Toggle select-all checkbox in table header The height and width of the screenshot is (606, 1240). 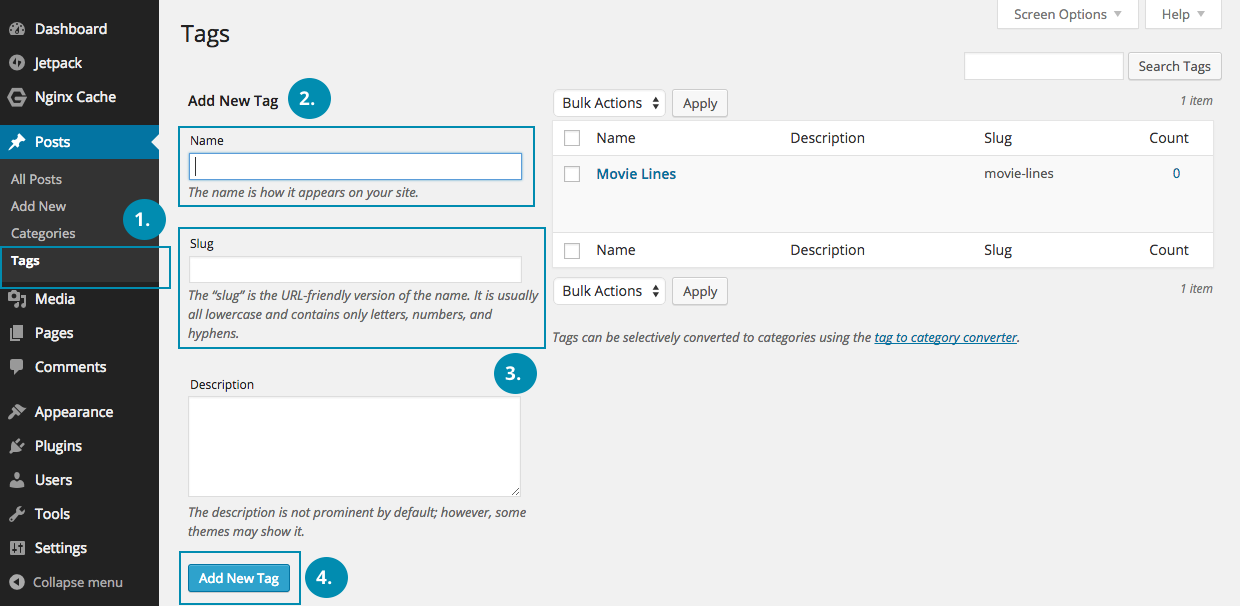point(572,138)
